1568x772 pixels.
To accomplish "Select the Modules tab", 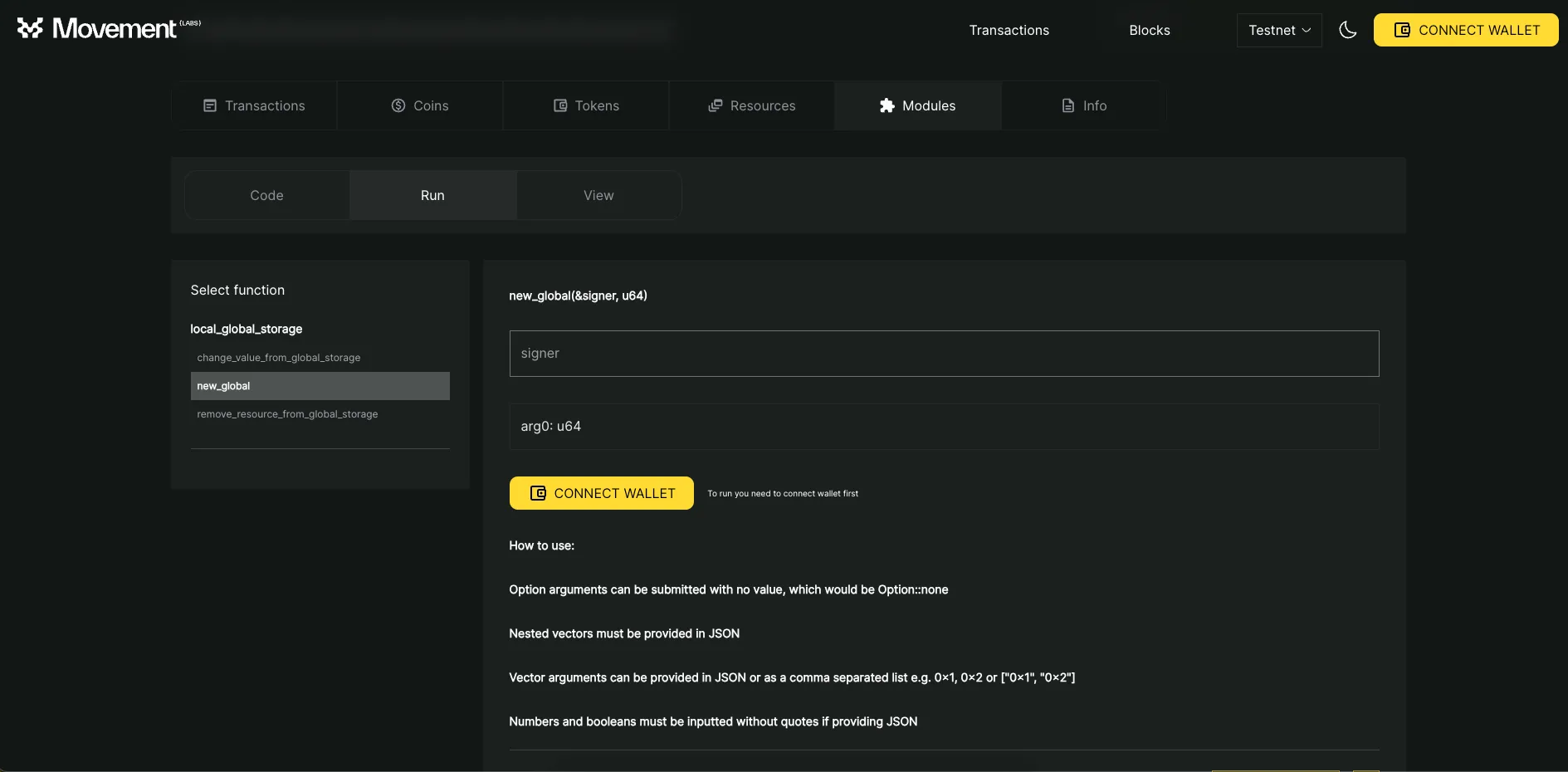I will 918,105.
